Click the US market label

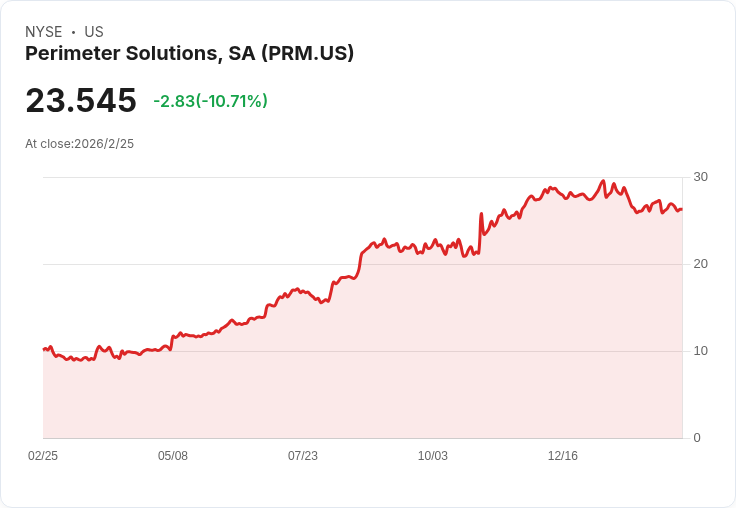coord(94,32)
